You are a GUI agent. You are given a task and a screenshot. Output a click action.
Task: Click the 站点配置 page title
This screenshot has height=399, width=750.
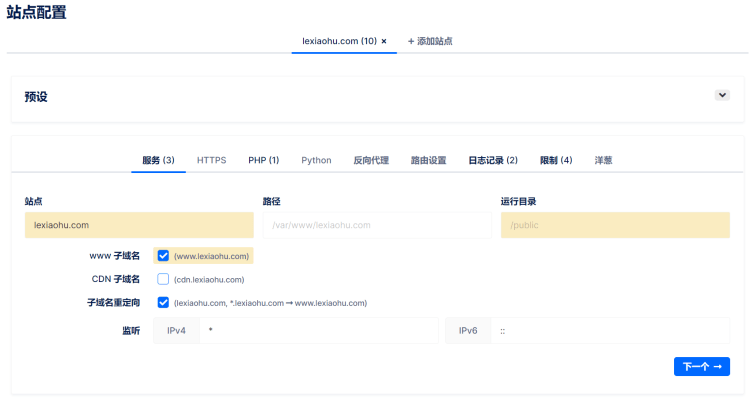[36, 12]
